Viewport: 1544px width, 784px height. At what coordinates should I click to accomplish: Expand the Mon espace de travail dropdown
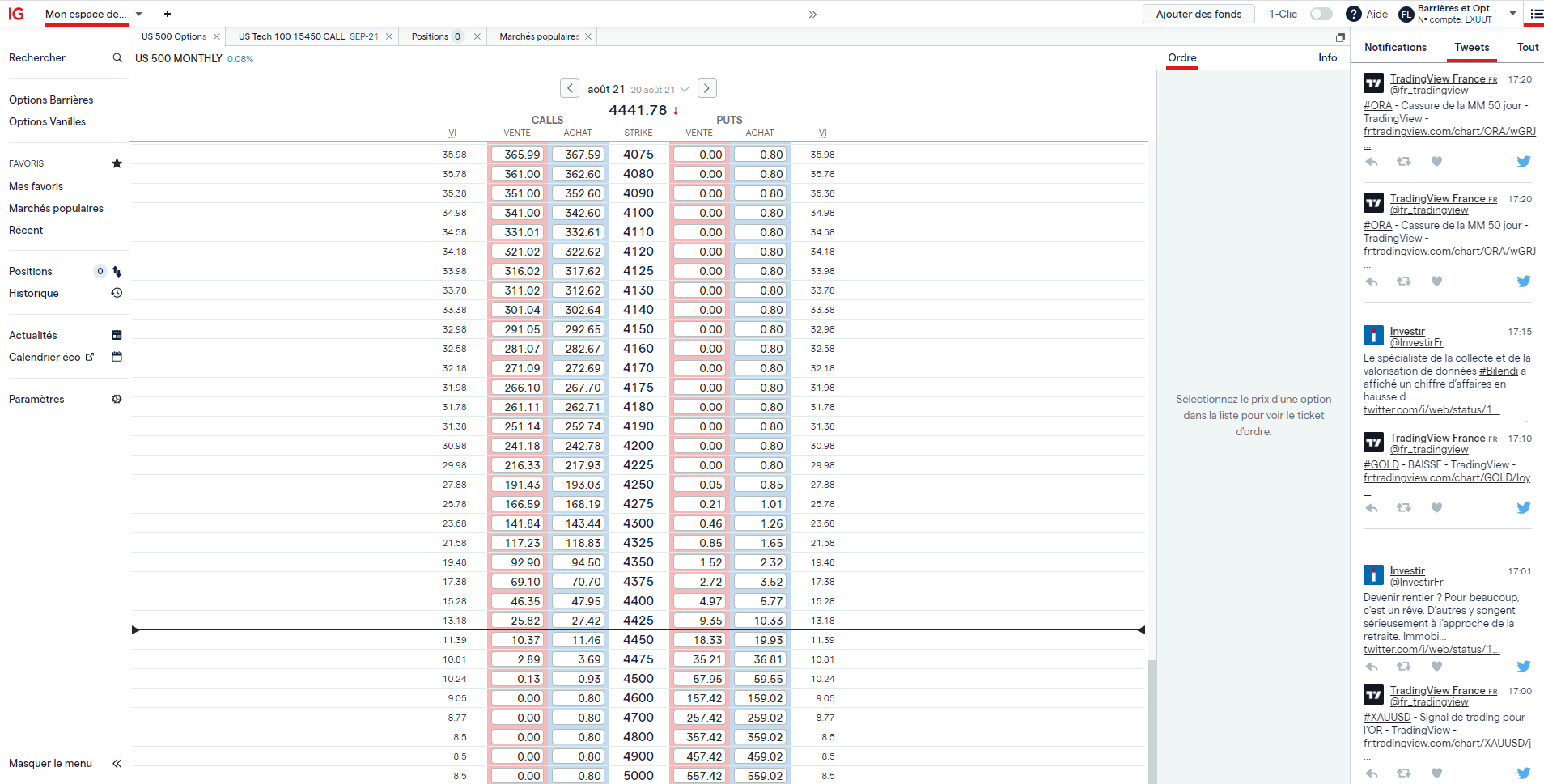click(x=139, y=14)
